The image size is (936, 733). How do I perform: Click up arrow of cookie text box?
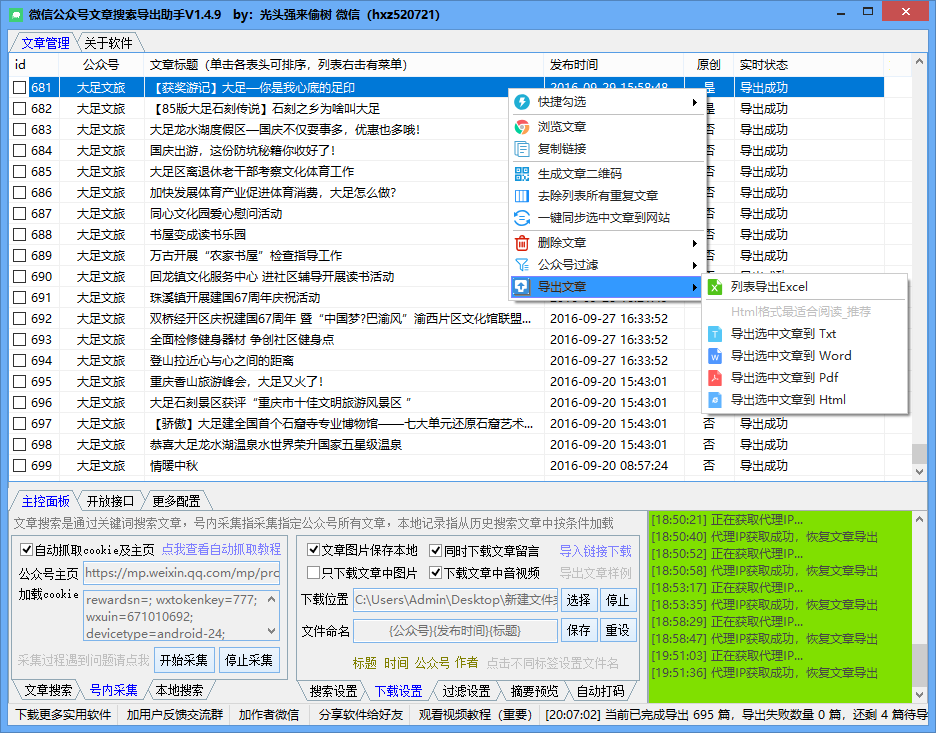click(272, 599)
